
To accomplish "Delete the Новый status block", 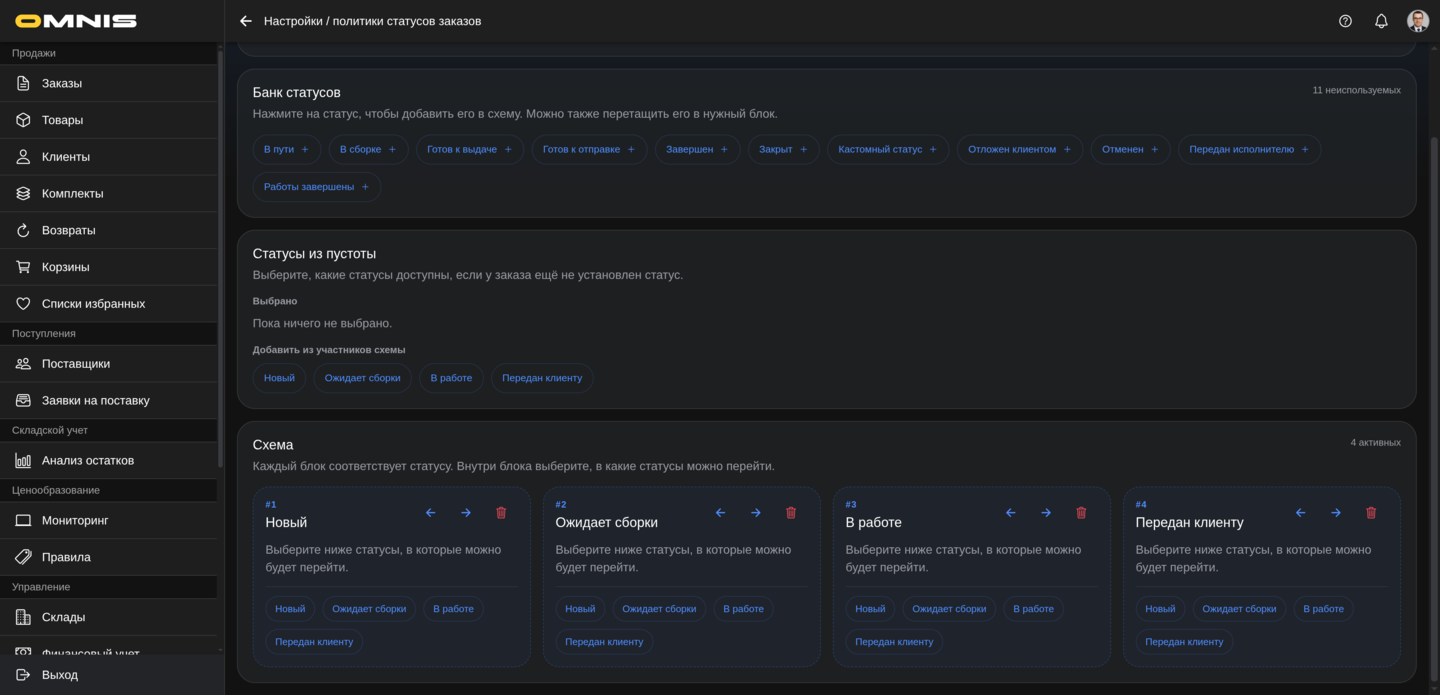I will tap(501, 513).
